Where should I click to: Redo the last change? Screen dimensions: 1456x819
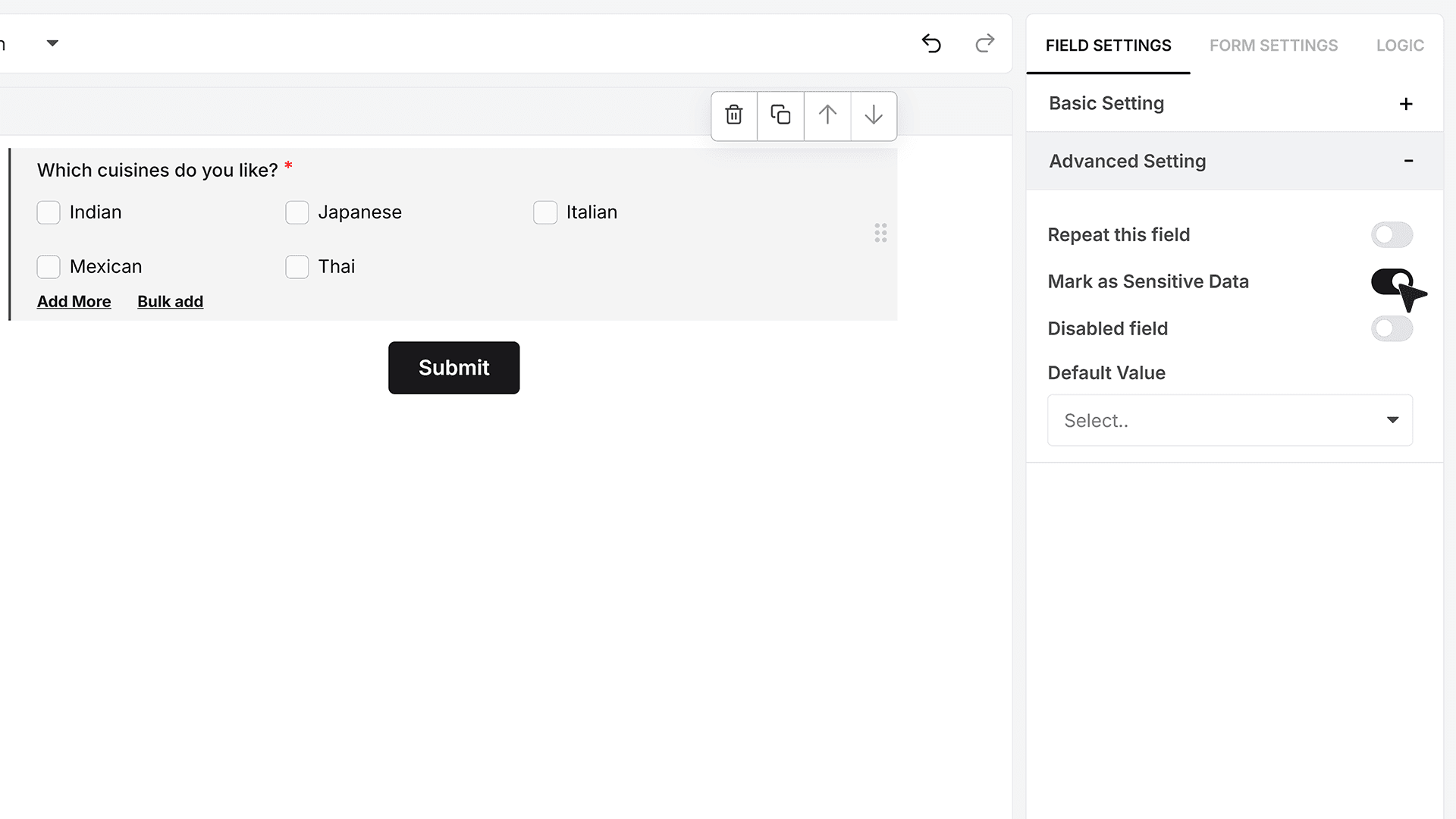984,43
